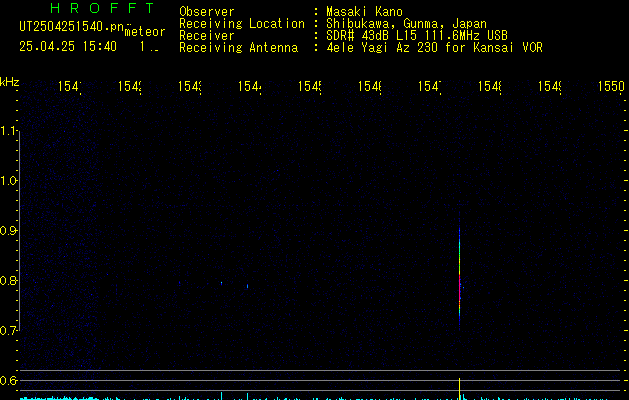This screenshot has height=400, width=629.
Task: Click the 1543 time axis tick label
Action: (189, 87)
